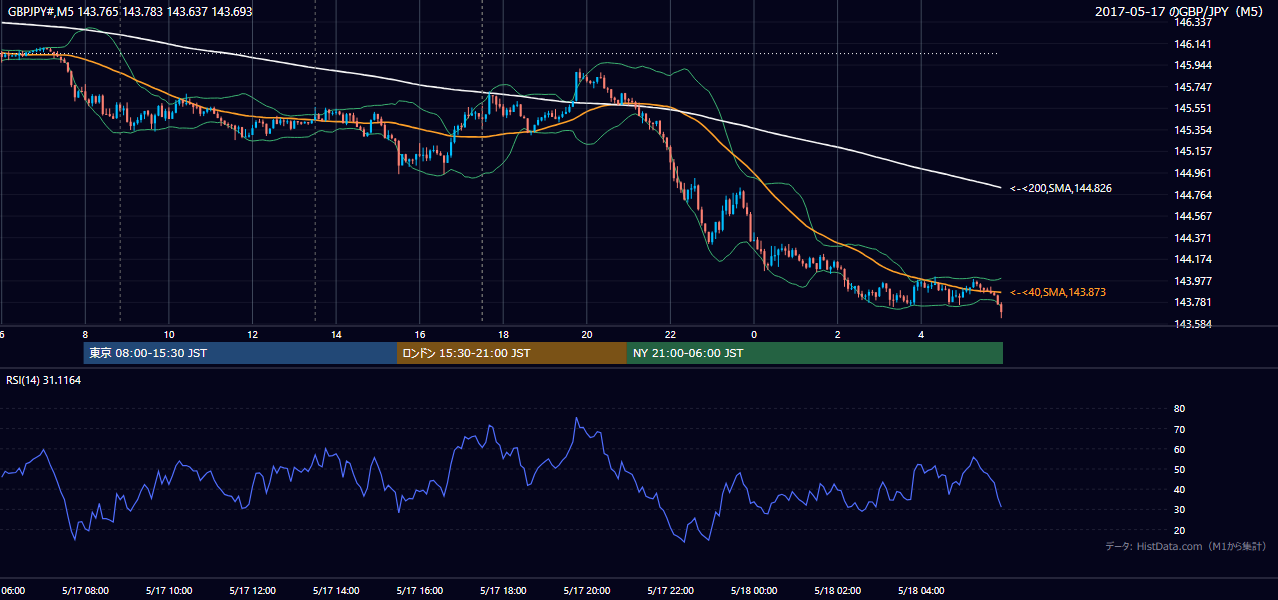Click price axis label 144.174
Screen dimensions: 1278x600
click(x=1192, y=259)
